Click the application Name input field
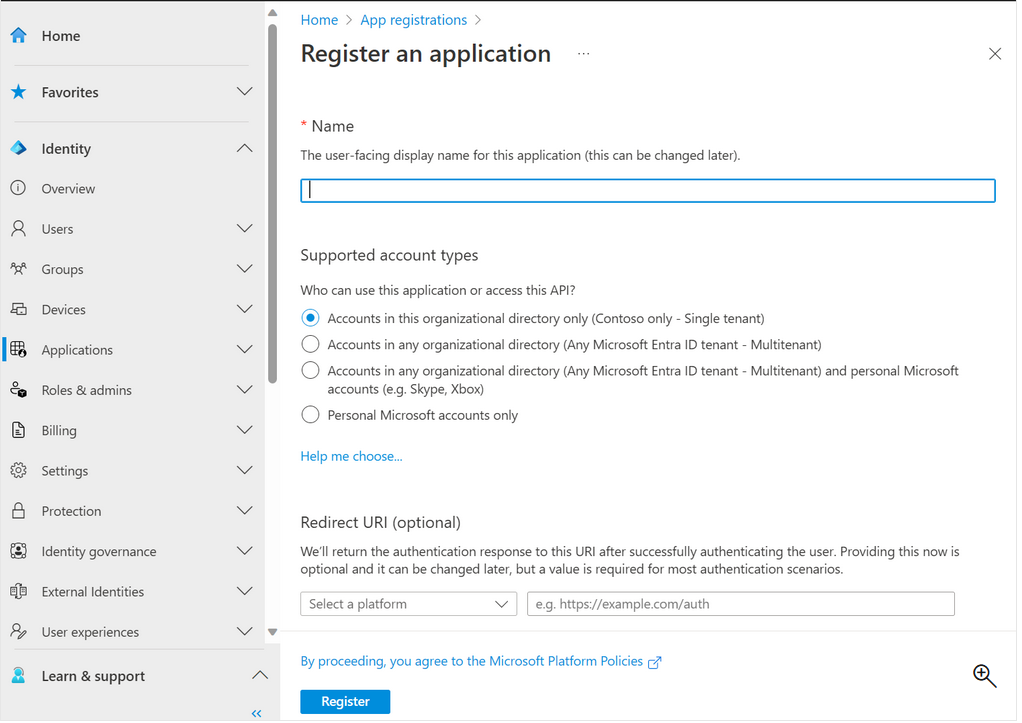 (x=647, y=190)
